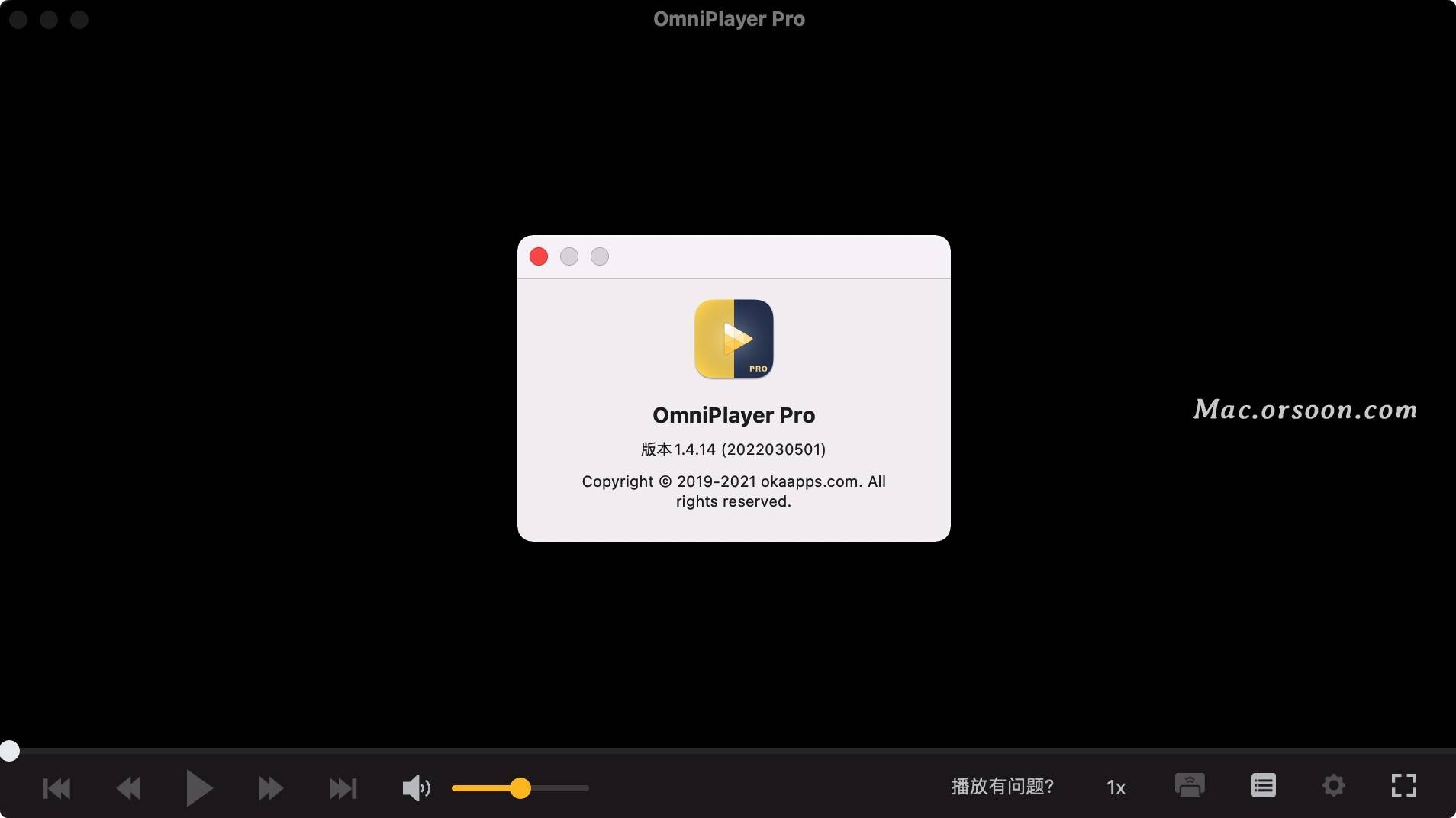Skip to the next track
The image size is (1456, 818).
(x=343, y=787)
